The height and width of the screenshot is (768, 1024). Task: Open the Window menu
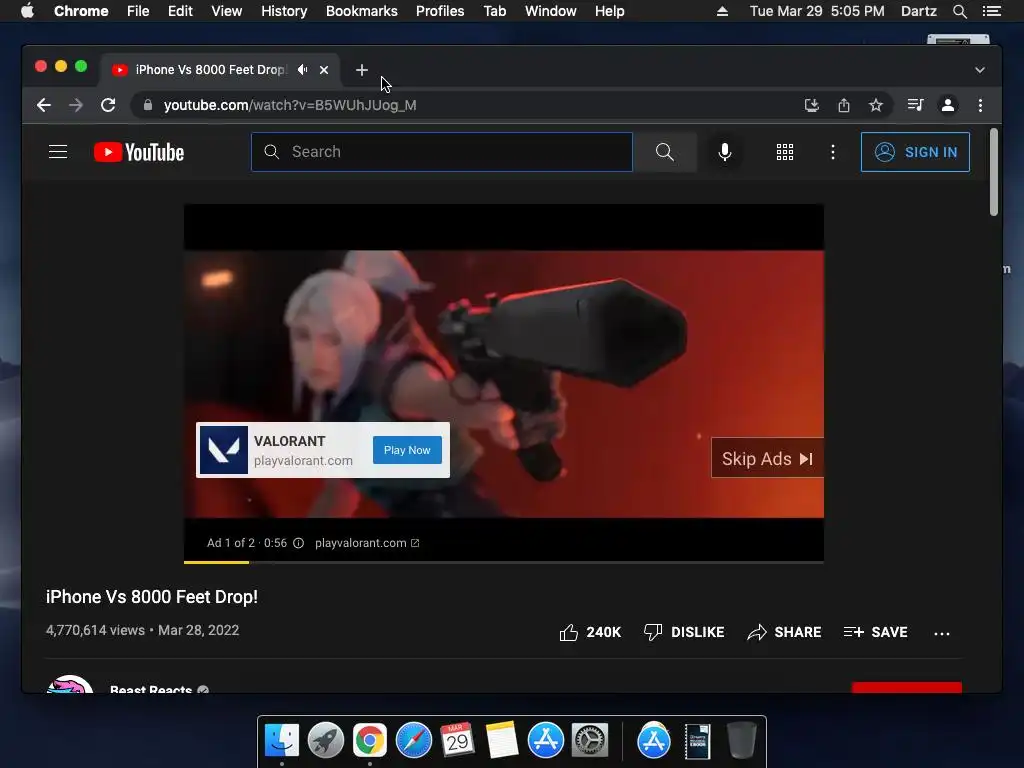(x=551, y=11)
